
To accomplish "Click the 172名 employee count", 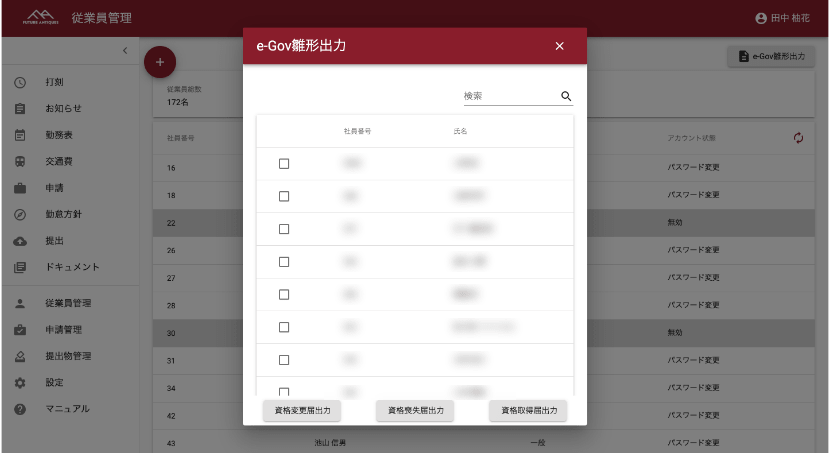I will [x=177, y=103].
